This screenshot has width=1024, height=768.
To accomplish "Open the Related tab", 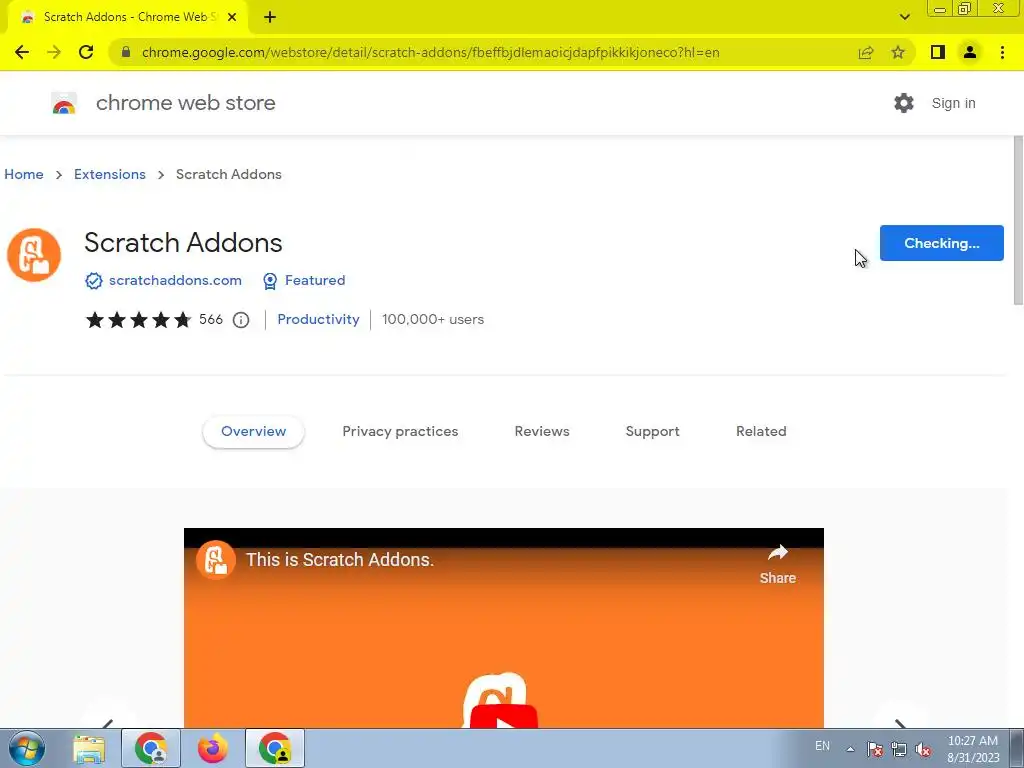I will (761, 432).
